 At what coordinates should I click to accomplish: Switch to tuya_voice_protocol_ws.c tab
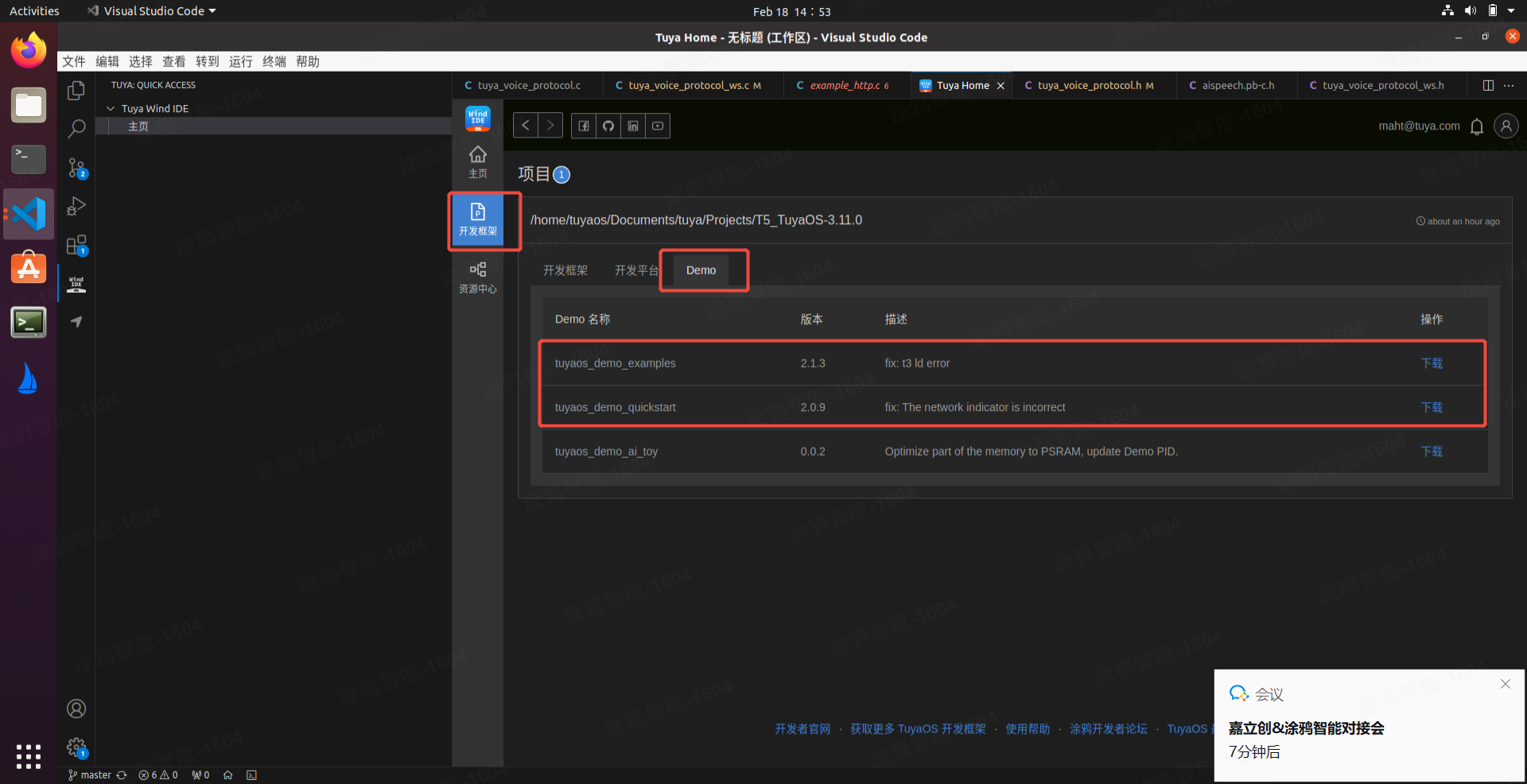[x=693, y=85]
